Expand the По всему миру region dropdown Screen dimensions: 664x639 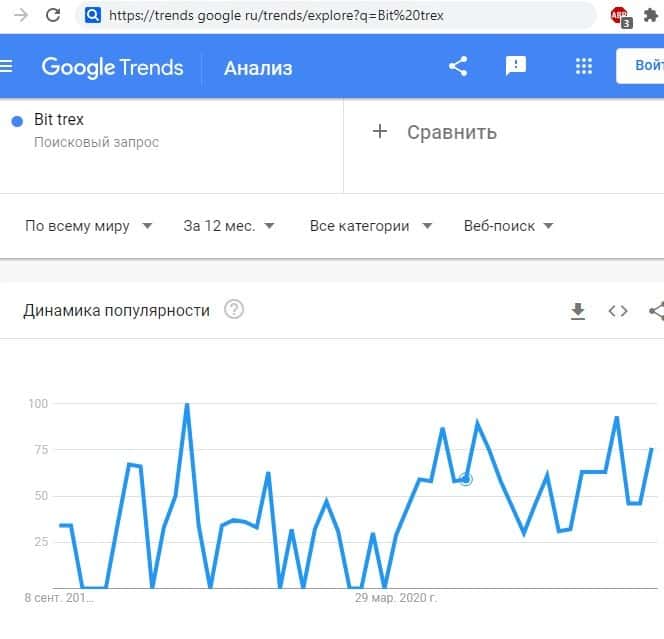(x=89, y=226)
